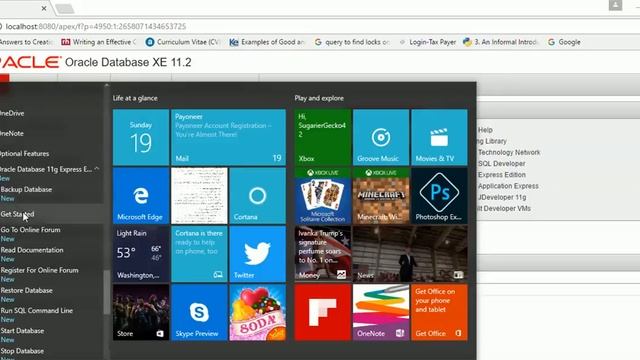Screen dimensions: 640x360
Task: Open 'Examples of Good' bookmark
Action: coord(267,42)
